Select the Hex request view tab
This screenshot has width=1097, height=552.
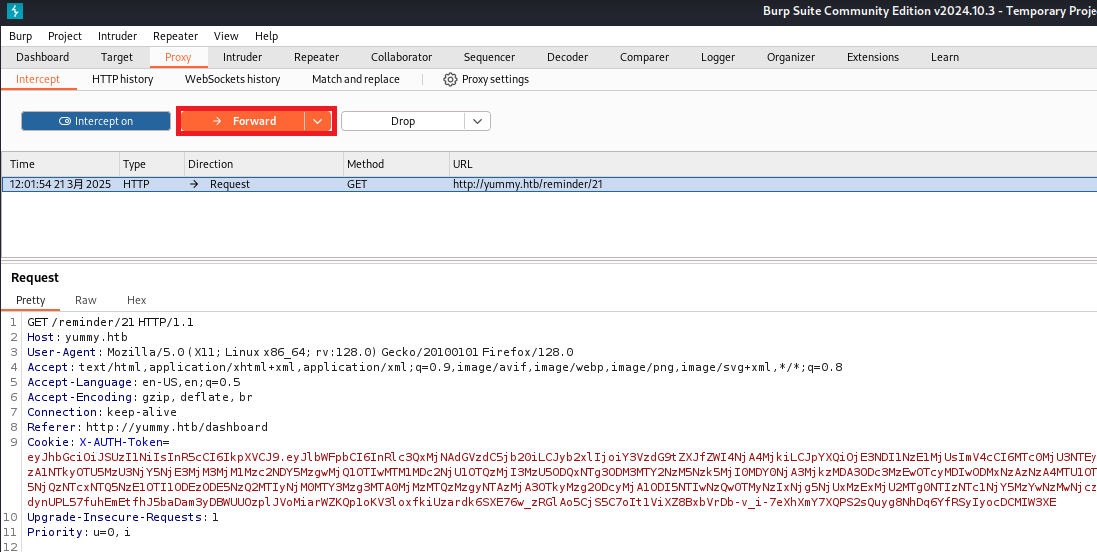click(136, 300)
